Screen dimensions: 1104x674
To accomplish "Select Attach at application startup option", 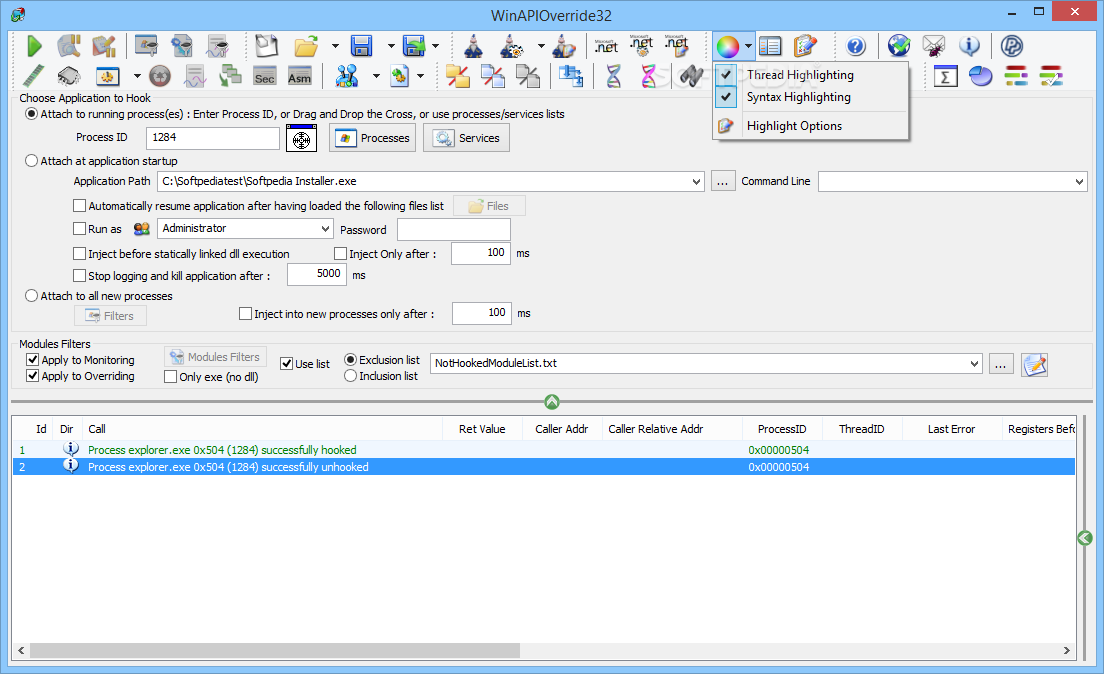I will tap(31, 161).
